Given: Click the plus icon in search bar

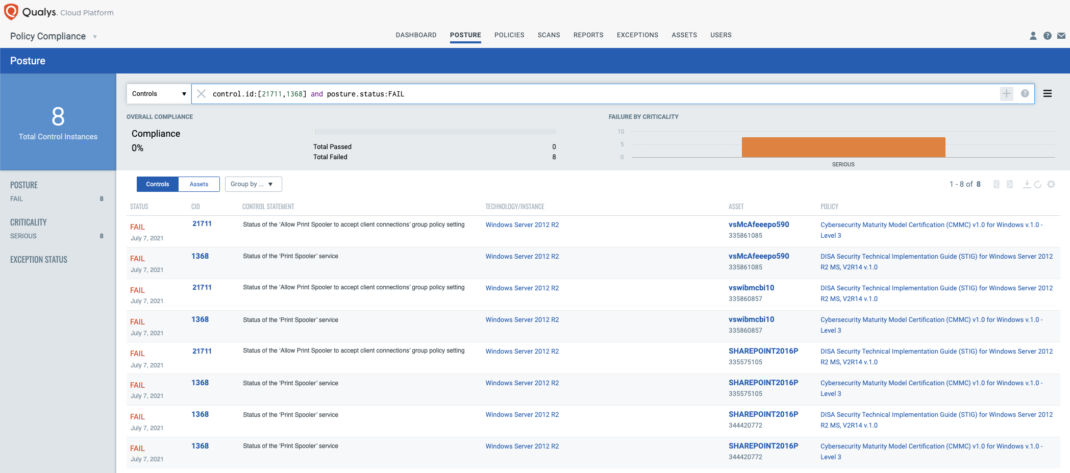Looking at the screenshot, I should [x=1007, y=94].
